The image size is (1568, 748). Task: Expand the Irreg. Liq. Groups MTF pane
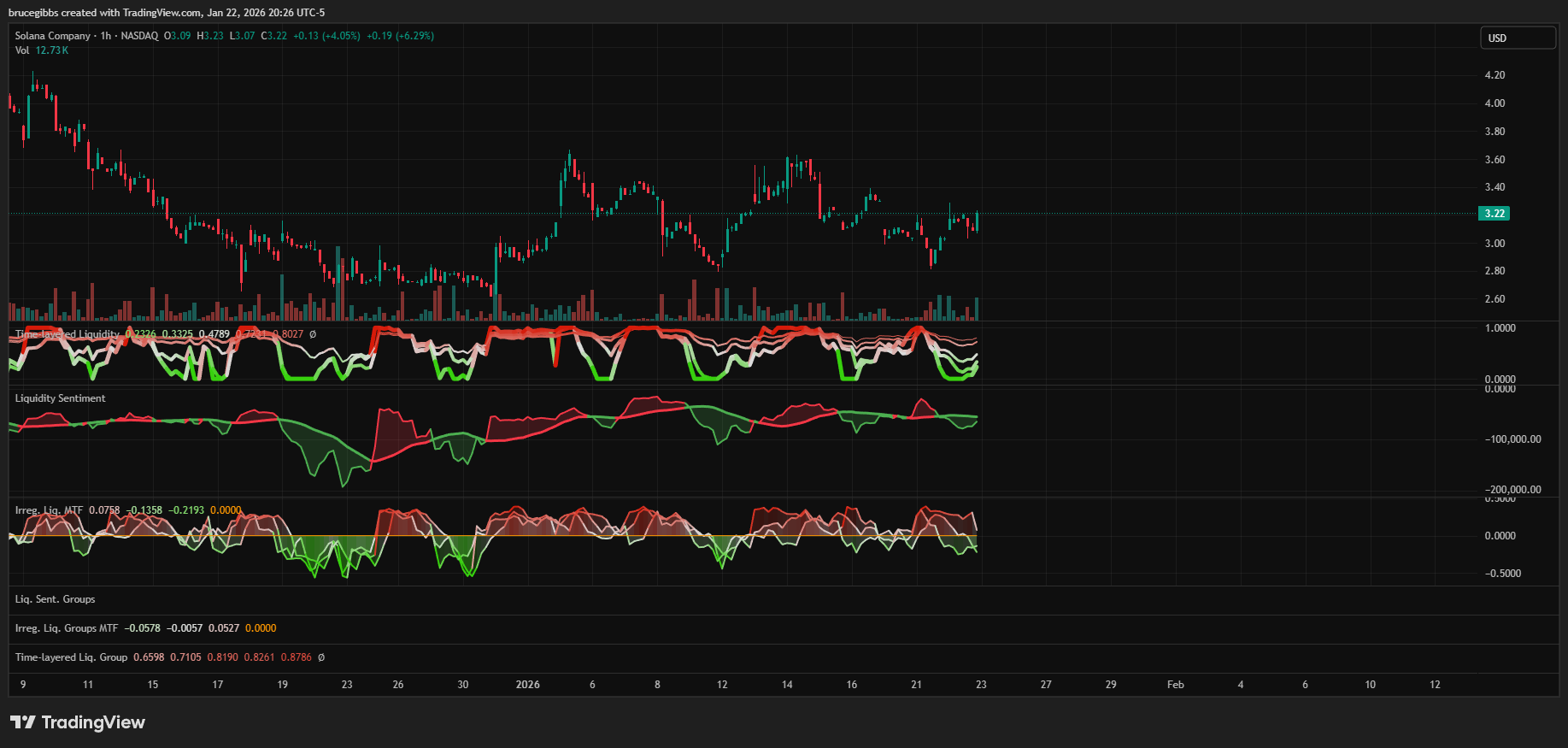pos(67,628)
